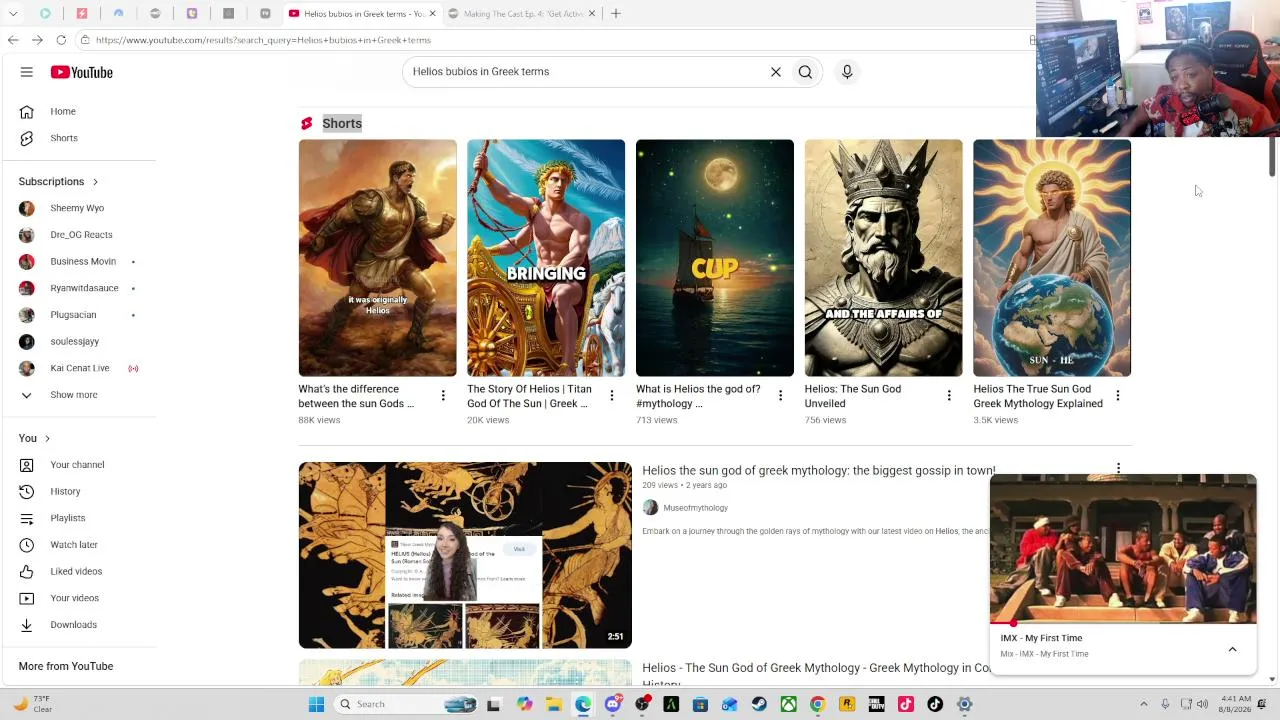Viewport: 1280px width, 720px height.
Task: Open Your channel in the sidebar
Action: click(x=78, y=465)
